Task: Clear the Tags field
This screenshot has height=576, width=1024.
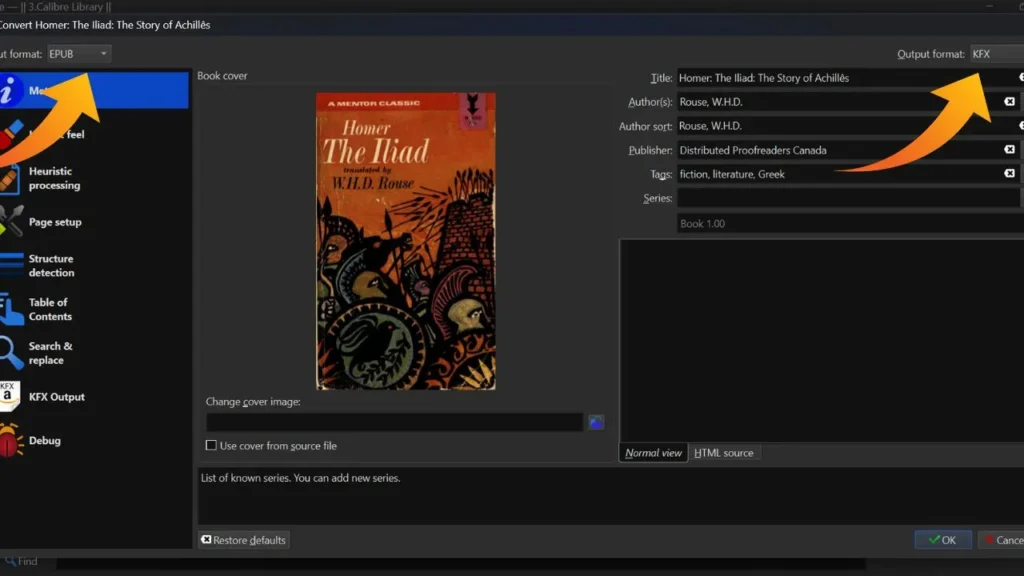Action: click(x=1010, y=174)
